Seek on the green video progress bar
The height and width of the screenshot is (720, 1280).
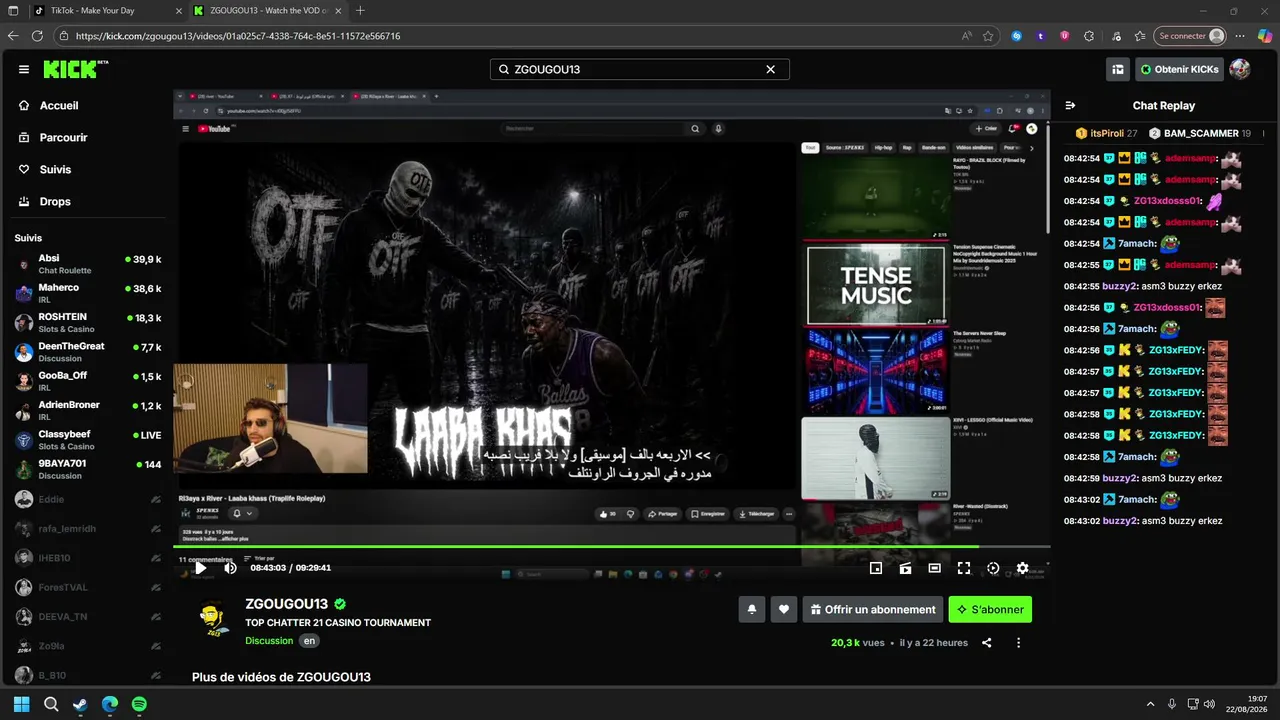(612, 546)
